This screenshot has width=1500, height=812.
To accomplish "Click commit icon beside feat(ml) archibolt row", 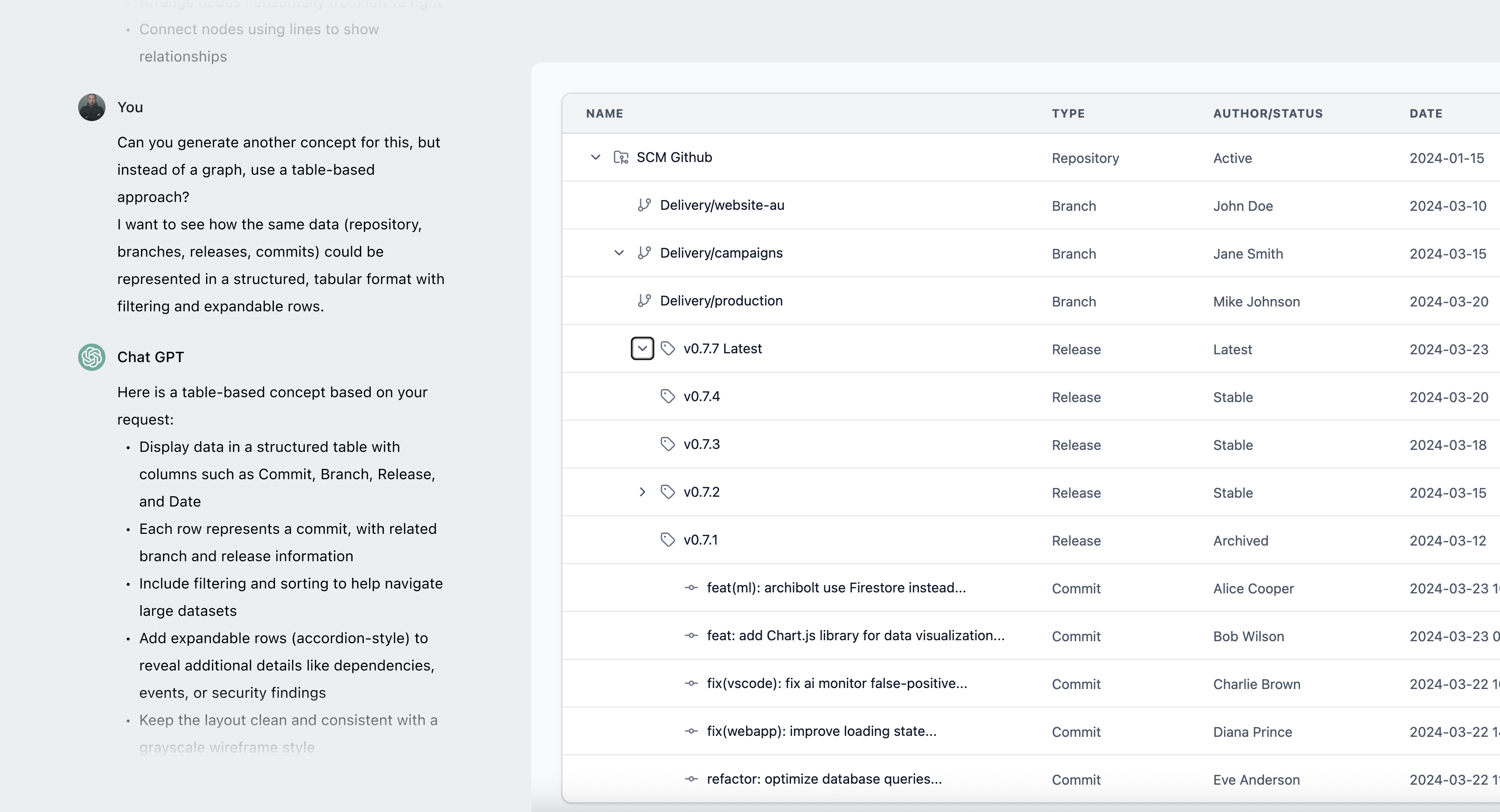I will (691, 588).
